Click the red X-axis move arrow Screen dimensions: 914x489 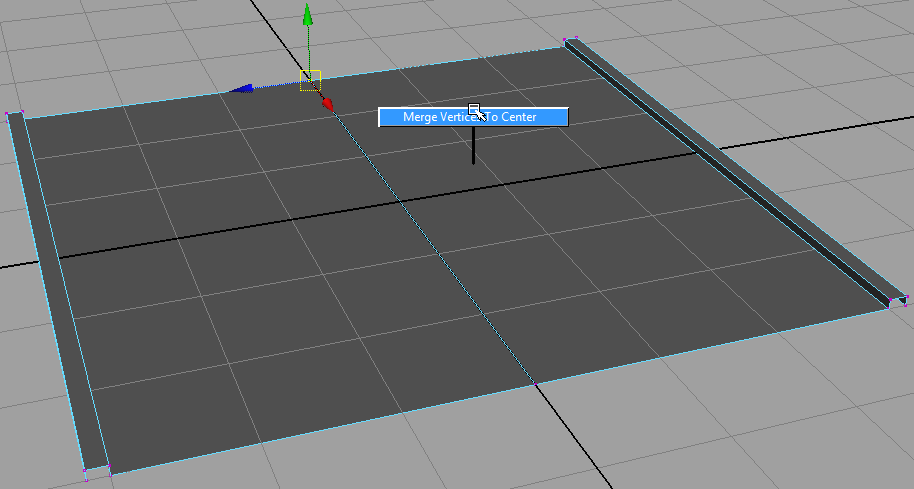[327, 103]
